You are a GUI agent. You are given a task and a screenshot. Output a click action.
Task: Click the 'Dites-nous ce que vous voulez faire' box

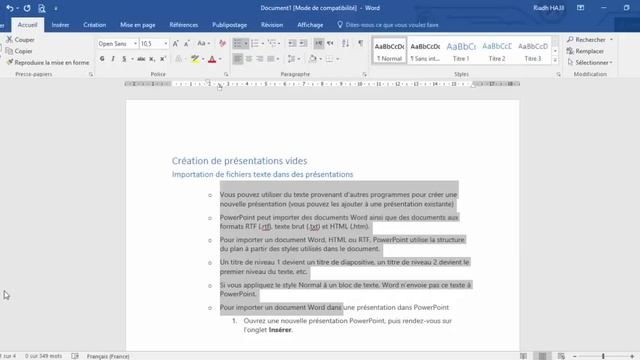[388, 25]
